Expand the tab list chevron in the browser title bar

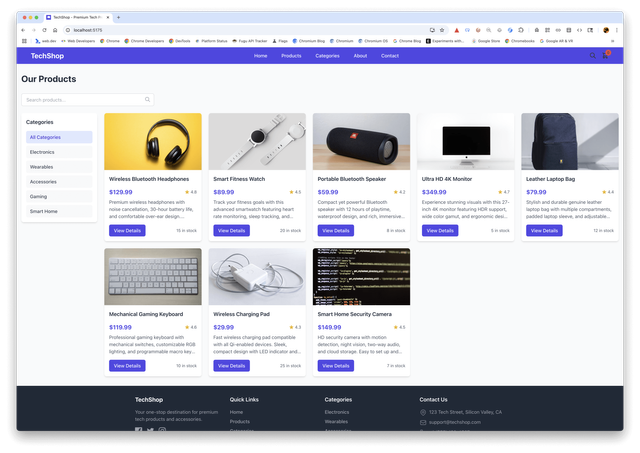(x=611, y=17)
